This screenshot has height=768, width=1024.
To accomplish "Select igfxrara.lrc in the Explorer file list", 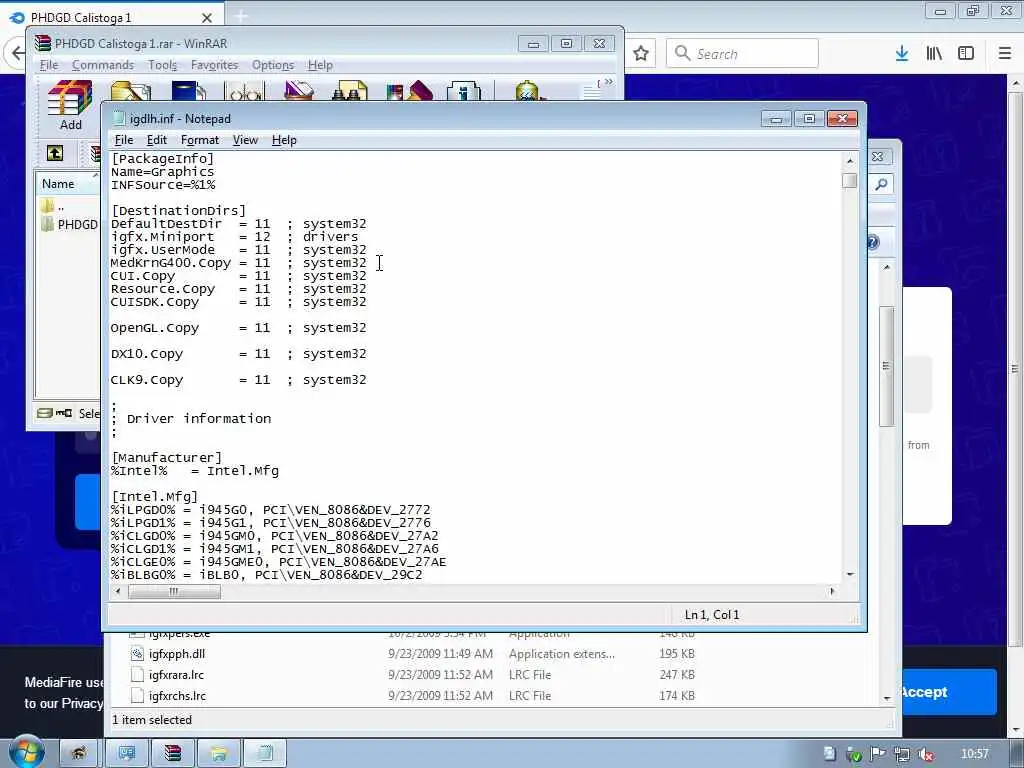I will coord(176,675).
